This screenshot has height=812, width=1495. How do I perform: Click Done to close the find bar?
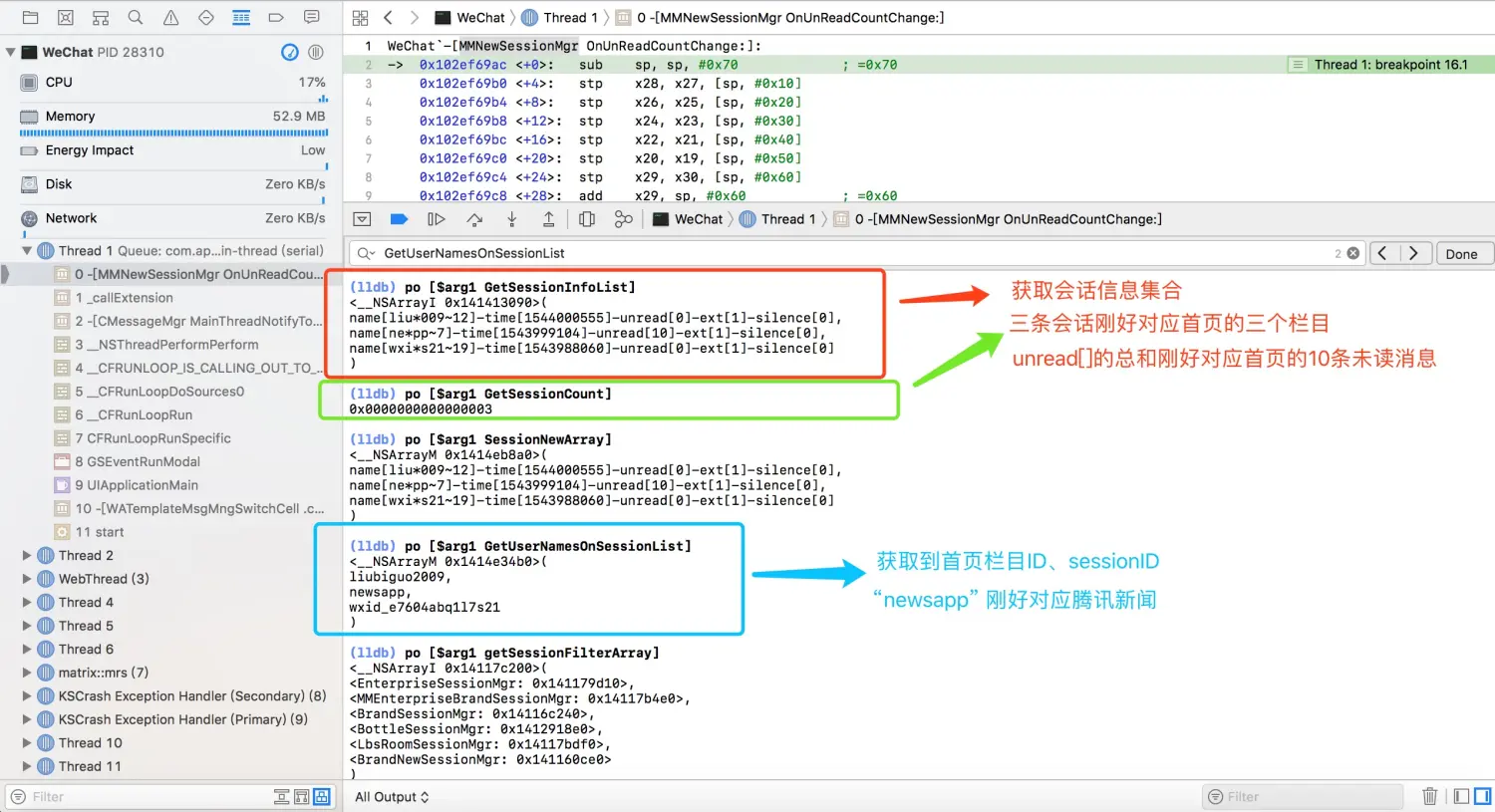click(1462, 253)
